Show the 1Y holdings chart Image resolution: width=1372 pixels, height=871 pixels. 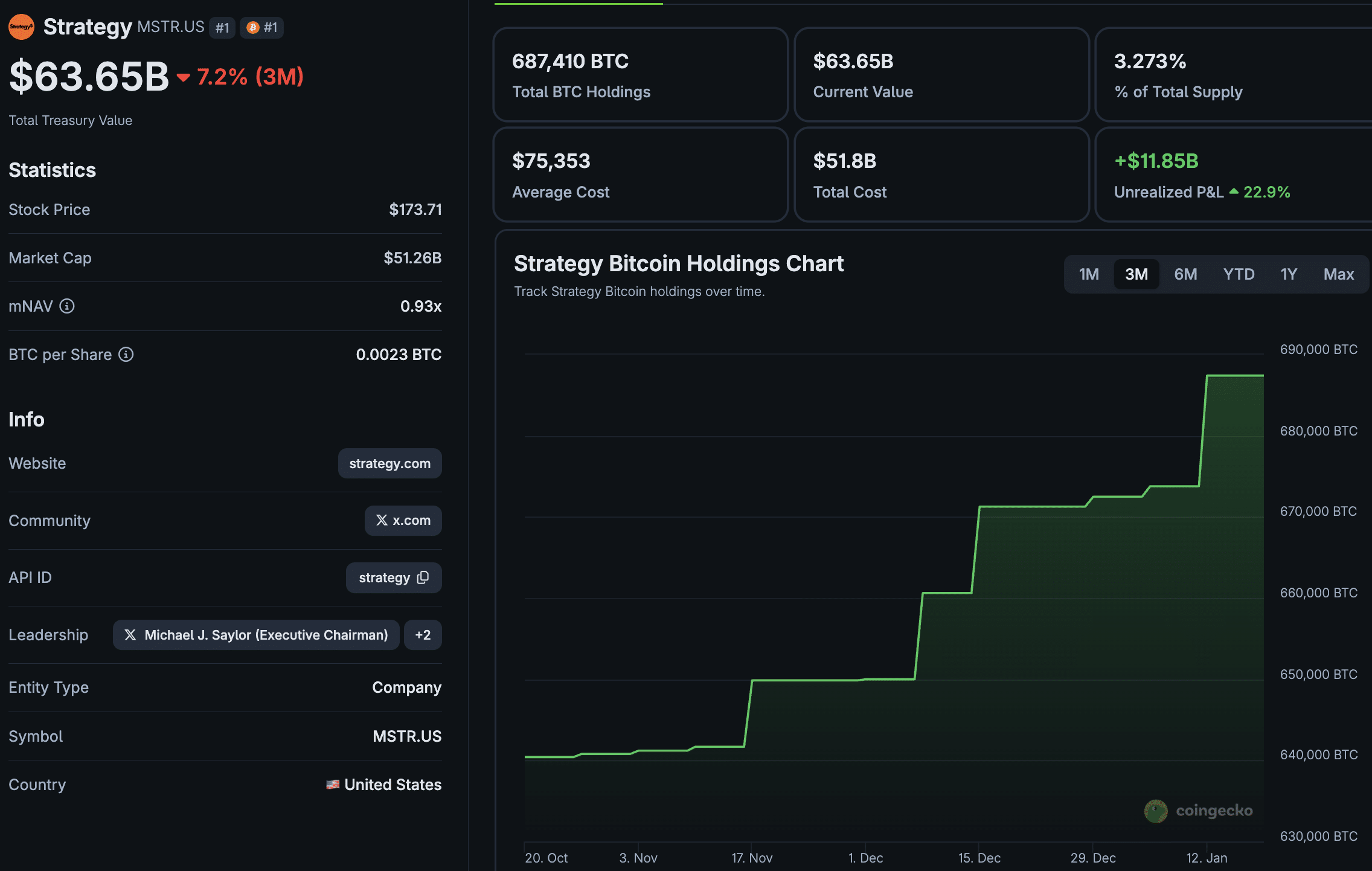coord(1289,274)
